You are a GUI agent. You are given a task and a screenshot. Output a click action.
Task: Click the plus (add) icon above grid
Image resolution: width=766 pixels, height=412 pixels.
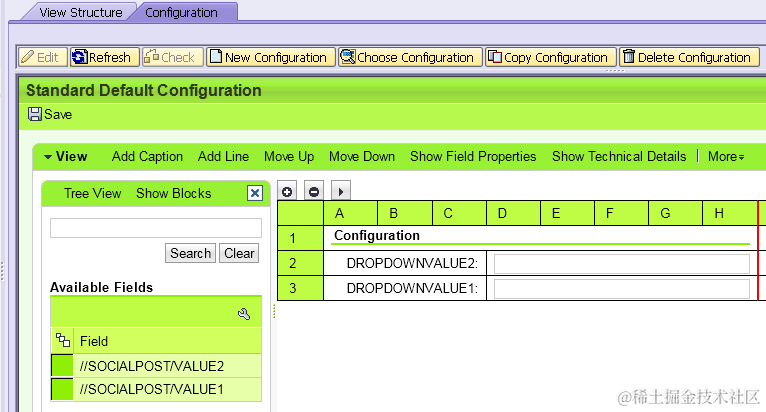pyautogui.click(x=287, y=192)
